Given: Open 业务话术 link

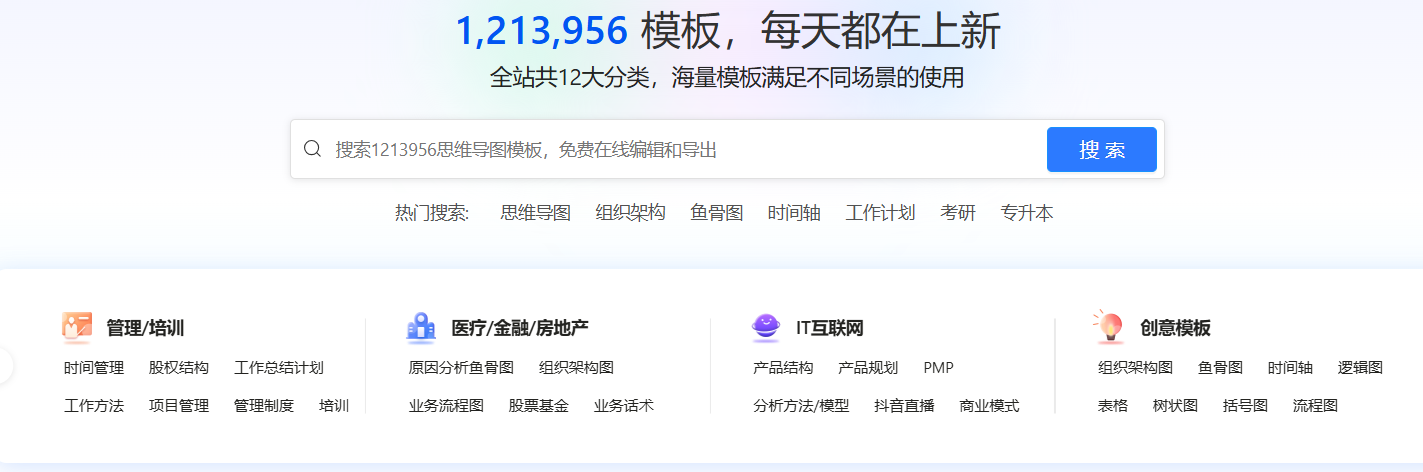Looking at the screenshot, I should click(623, 406).
